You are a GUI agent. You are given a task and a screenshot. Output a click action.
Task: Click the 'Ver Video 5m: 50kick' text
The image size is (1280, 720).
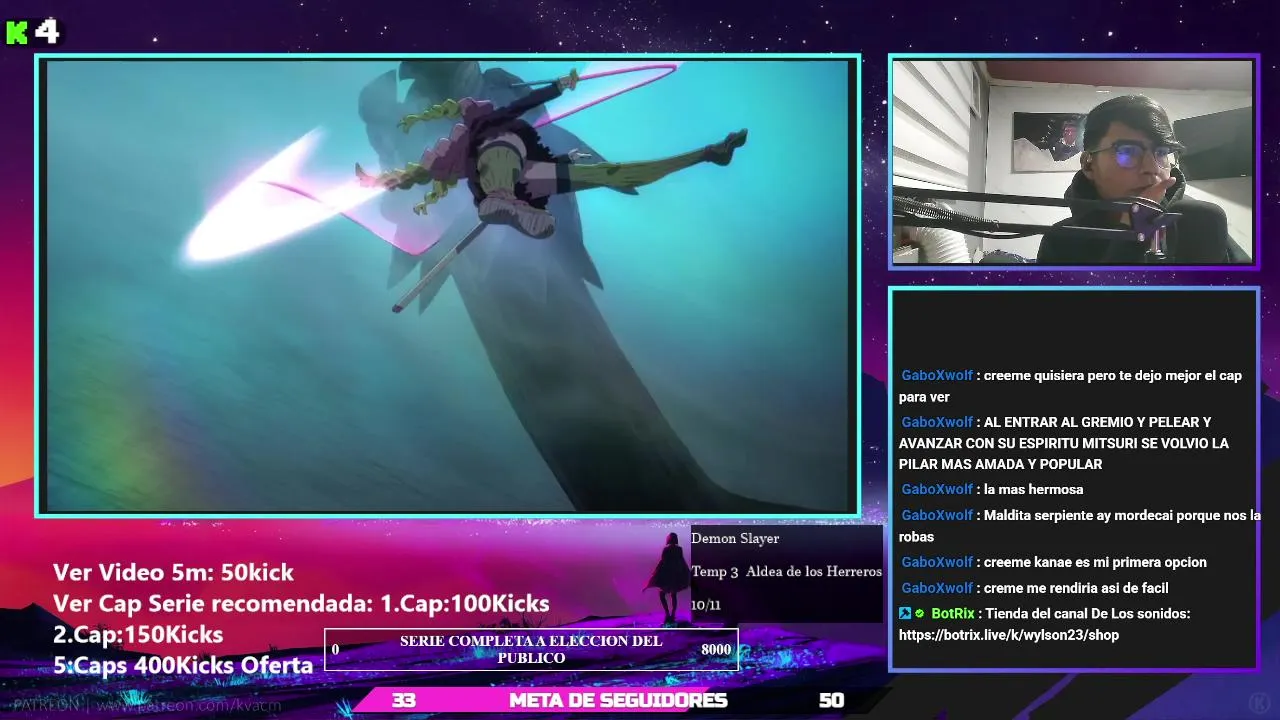click(173, 572)
